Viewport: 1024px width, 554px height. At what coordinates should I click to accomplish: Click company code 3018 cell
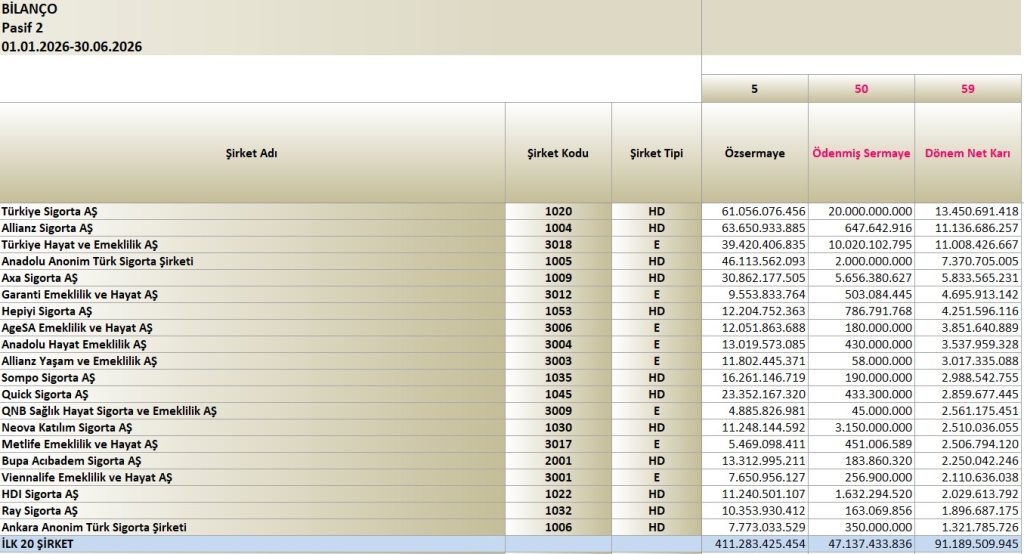(x=558, y=244)
